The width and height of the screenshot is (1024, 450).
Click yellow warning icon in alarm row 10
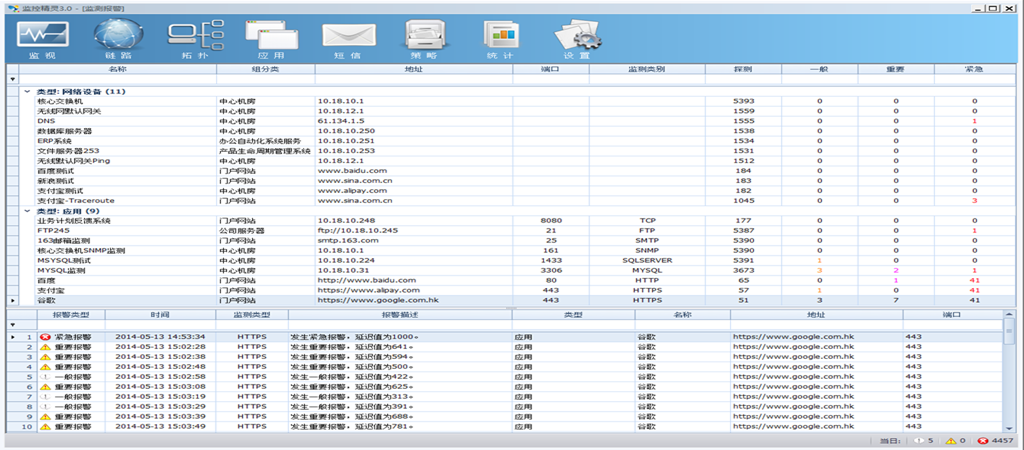[45, 426]
